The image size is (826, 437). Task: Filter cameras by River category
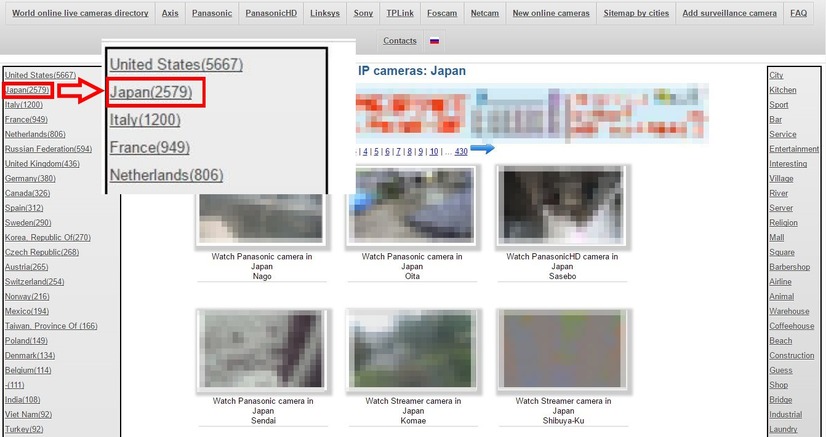[x=779, y=193]
